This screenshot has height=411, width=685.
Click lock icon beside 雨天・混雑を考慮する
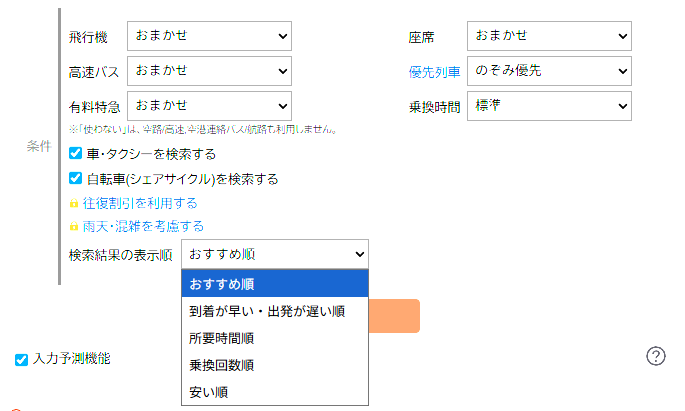click(73, 227)
